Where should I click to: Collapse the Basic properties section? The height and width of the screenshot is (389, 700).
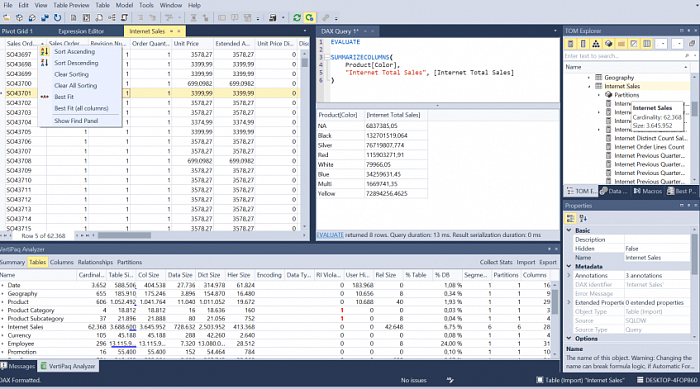click(569, 230)
